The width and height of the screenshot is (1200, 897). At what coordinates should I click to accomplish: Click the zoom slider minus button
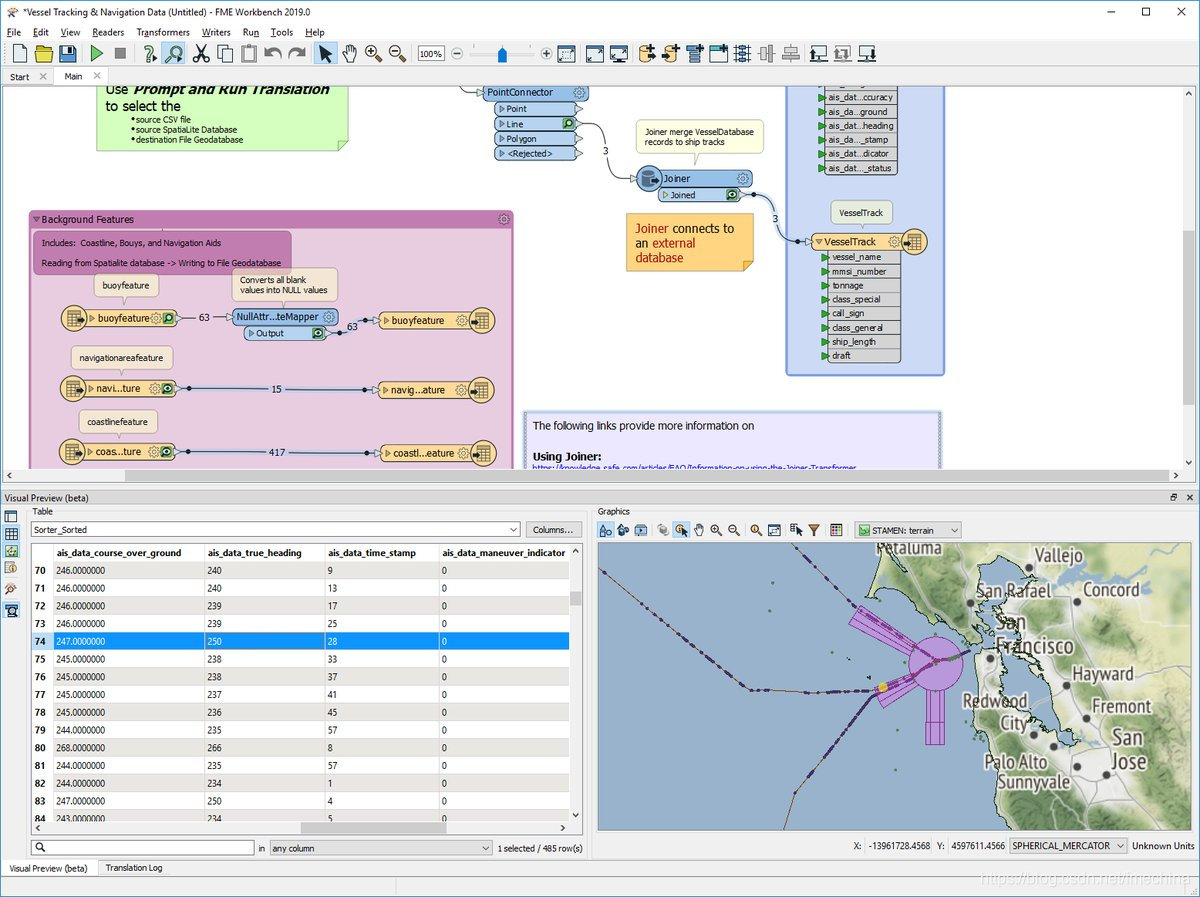click(x=457, y=54)
